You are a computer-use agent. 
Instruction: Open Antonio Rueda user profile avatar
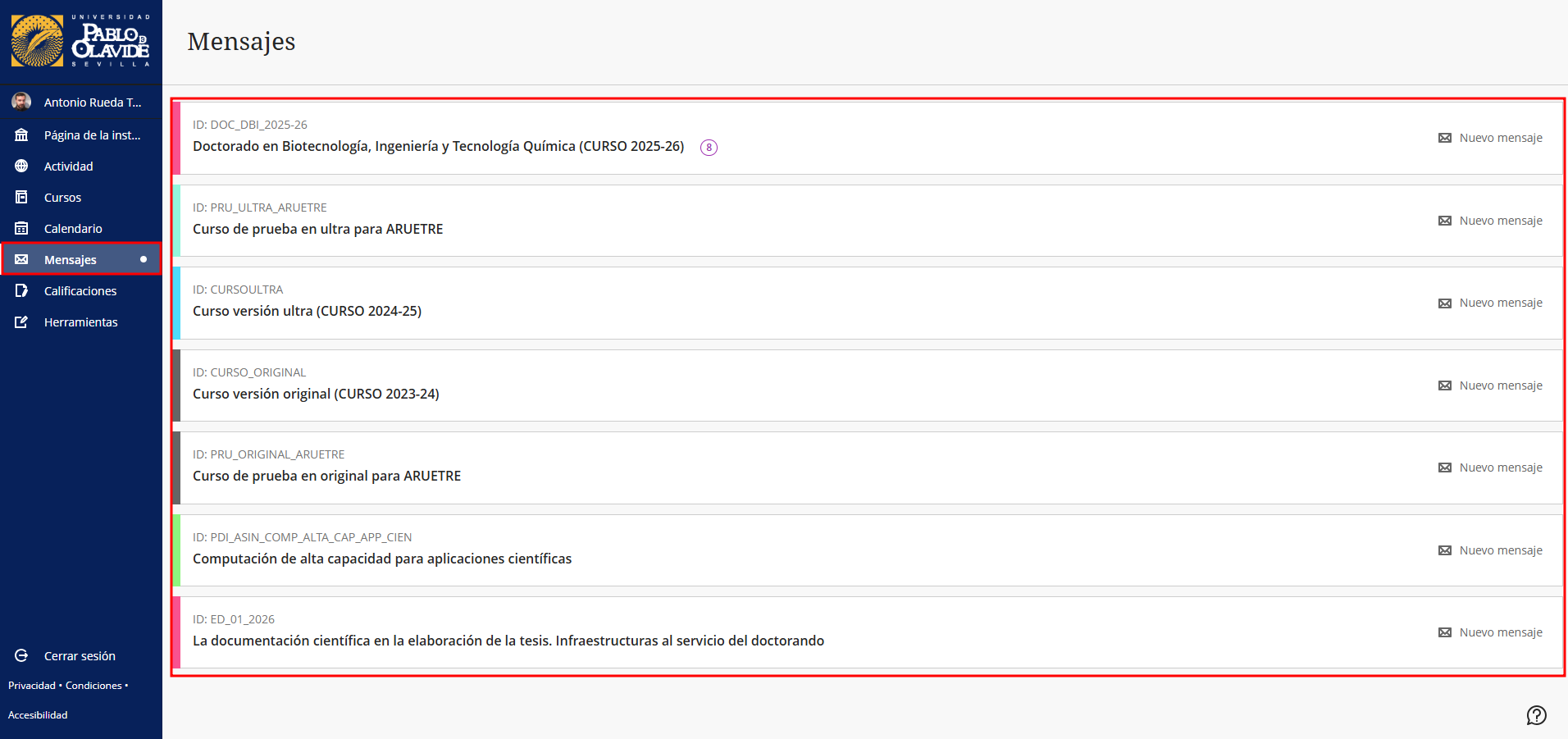coord(21,102)
